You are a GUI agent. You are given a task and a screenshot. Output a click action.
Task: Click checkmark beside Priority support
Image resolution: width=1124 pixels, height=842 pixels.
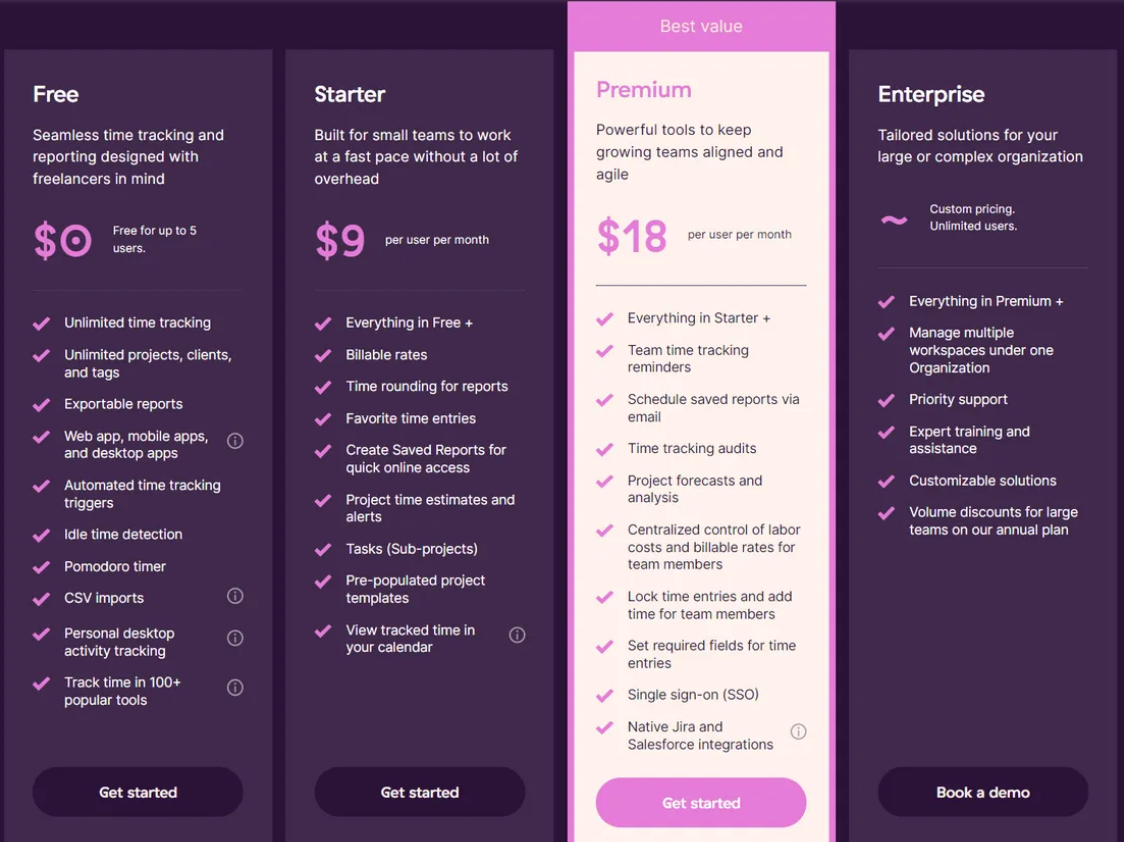(x=887, y=400)
